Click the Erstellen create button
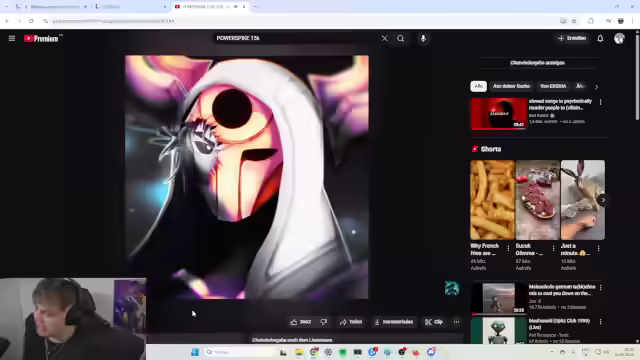640x360 pixels. [572, 38]
